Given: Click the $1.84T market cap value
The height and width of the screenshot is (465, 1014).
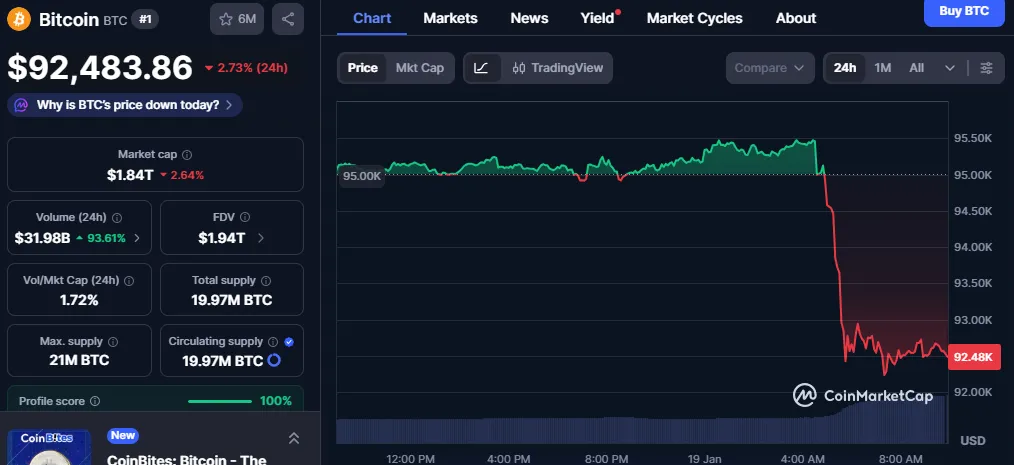Looking at the screenshot, I should click(130, 175).
